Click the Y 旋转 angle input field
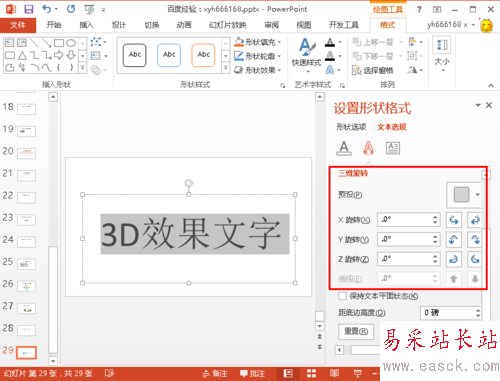Screen dimensions: 500x381 coord(409,239)
